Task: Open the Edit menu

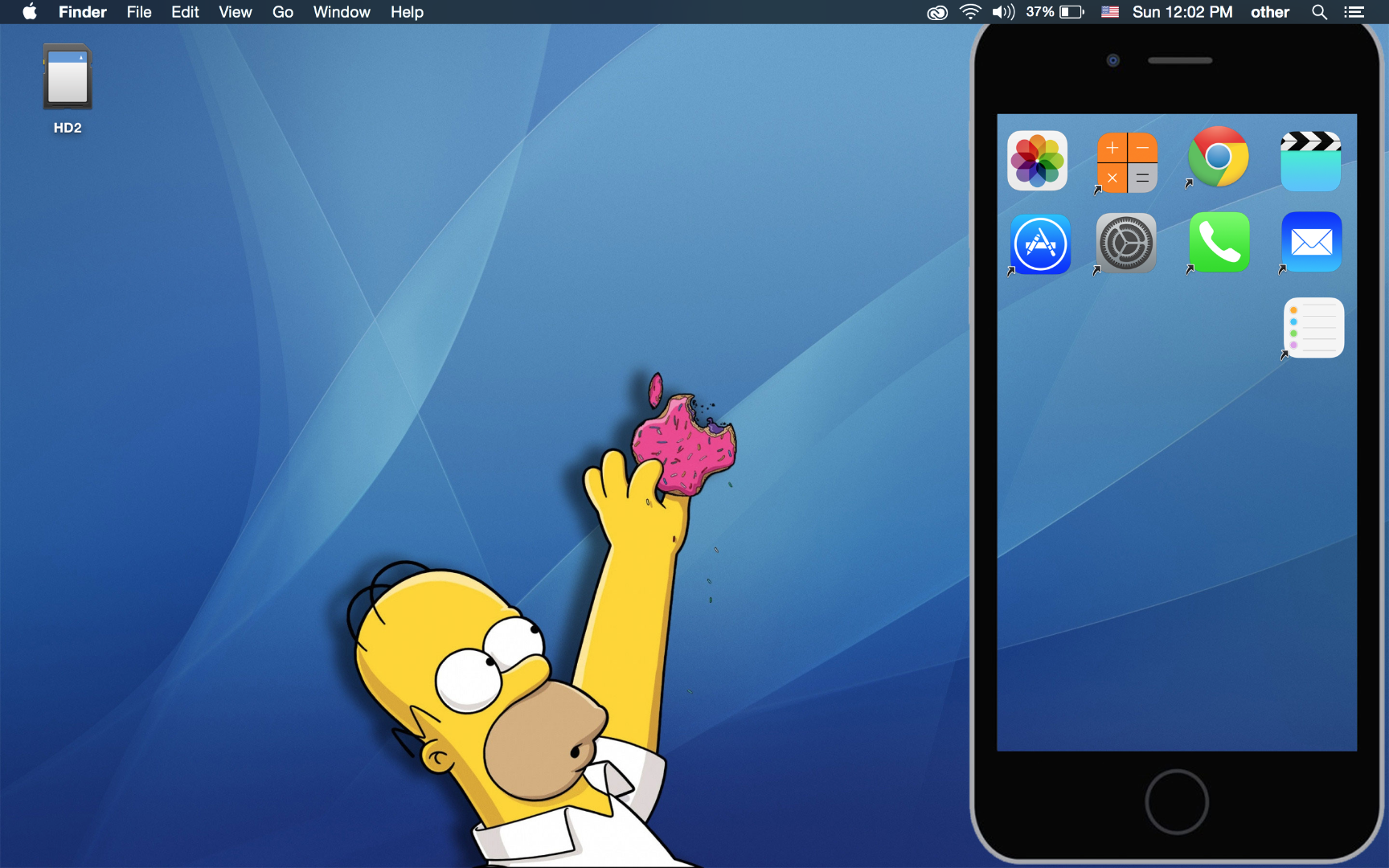Action: coord(185,12)
